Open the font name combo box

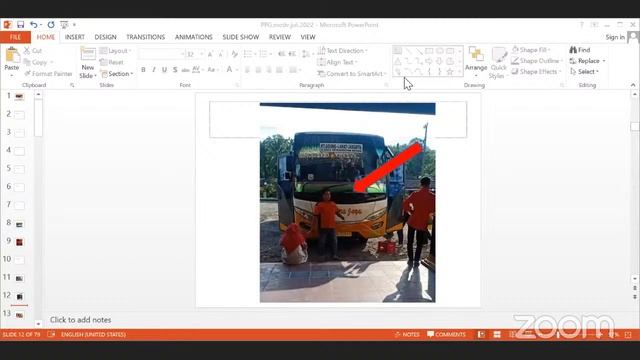pyautogui.click(x=162, y=54)
